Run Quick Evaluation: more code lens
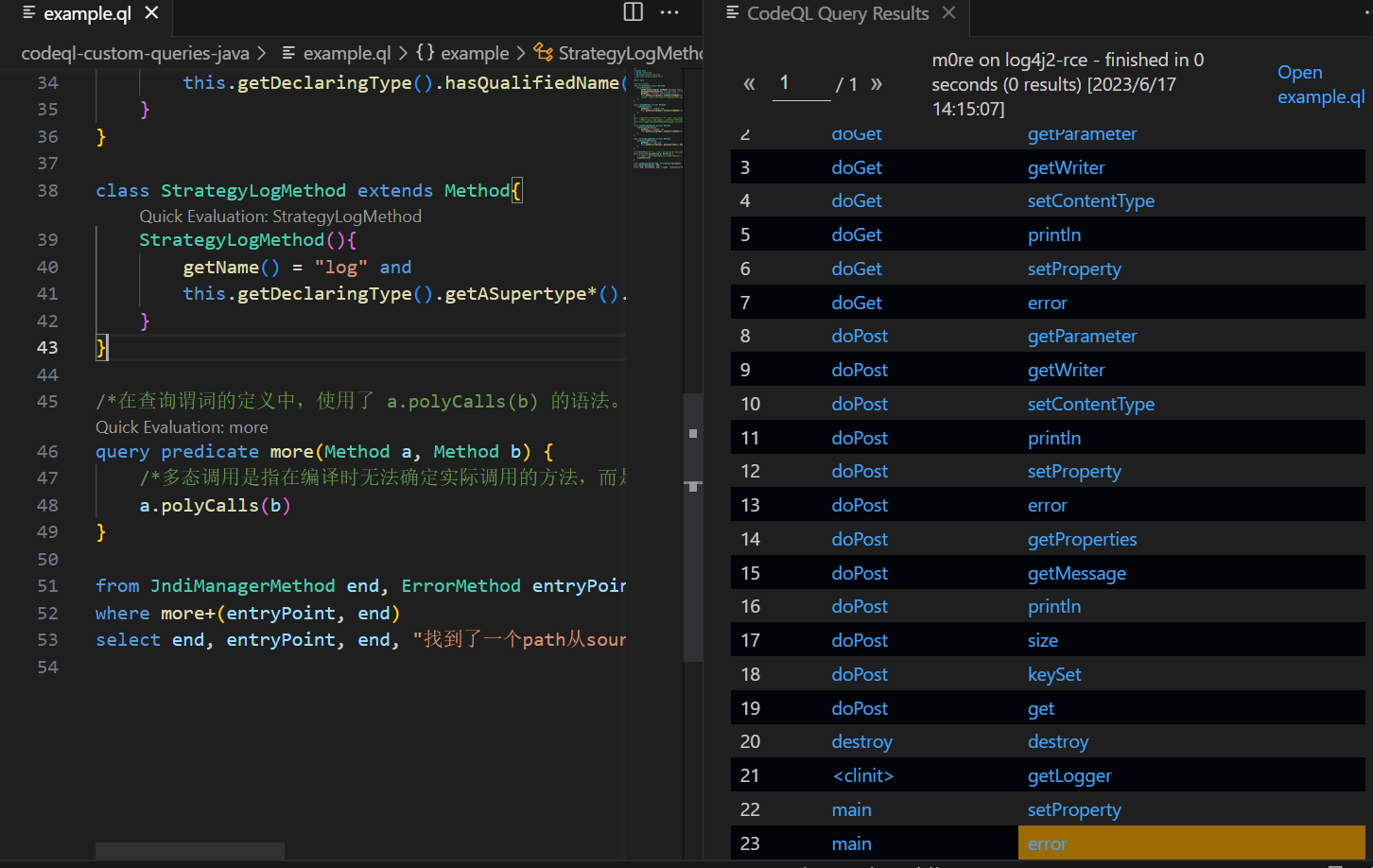Screen dimensions: 1373x868 (x=182, y=427)
